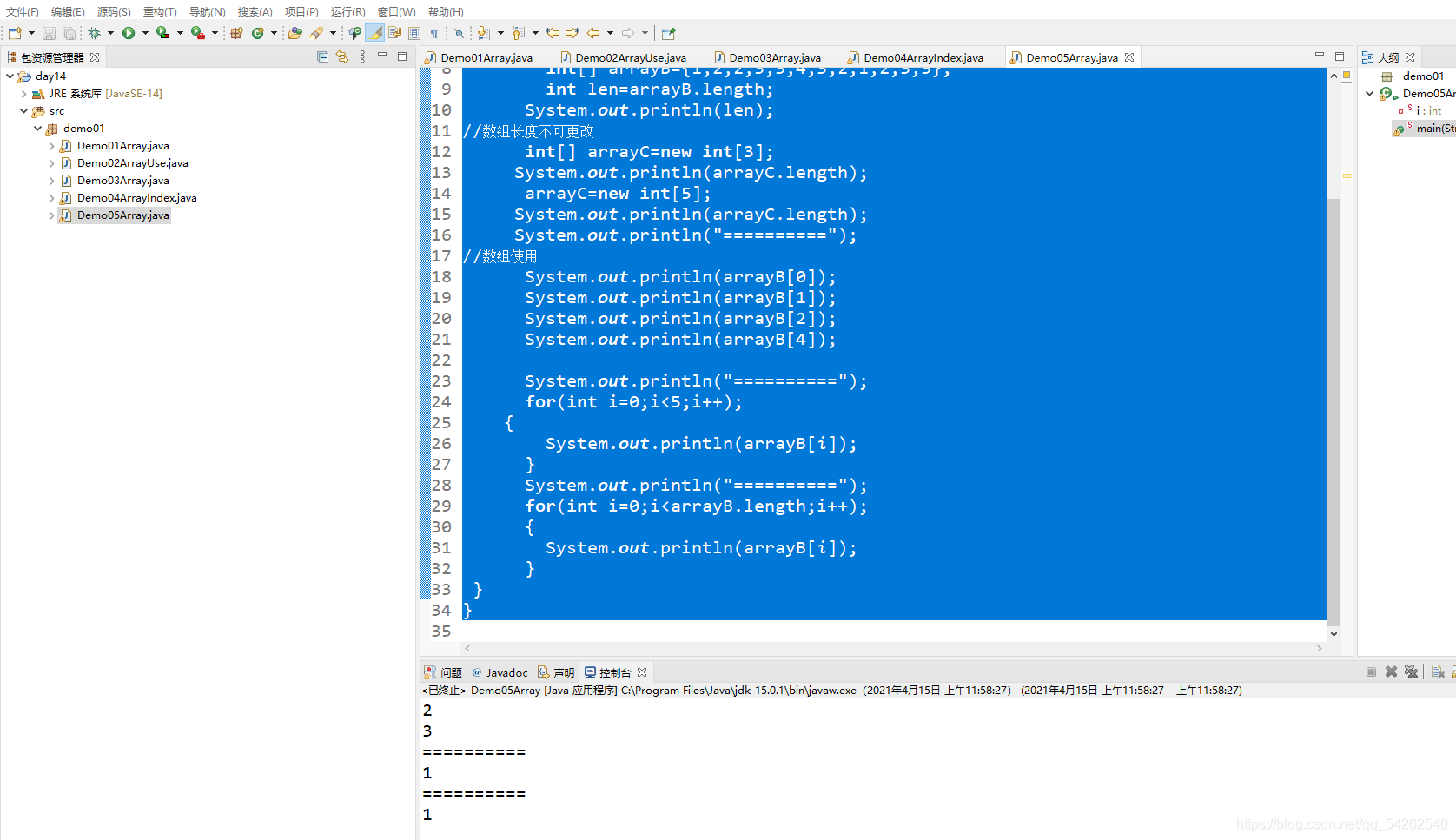The width and height of the screenshot is (1456, 840).
Task: Close the Demo05Array.java editor tab
Action: pyautogui.click(x=1129, y=57)
